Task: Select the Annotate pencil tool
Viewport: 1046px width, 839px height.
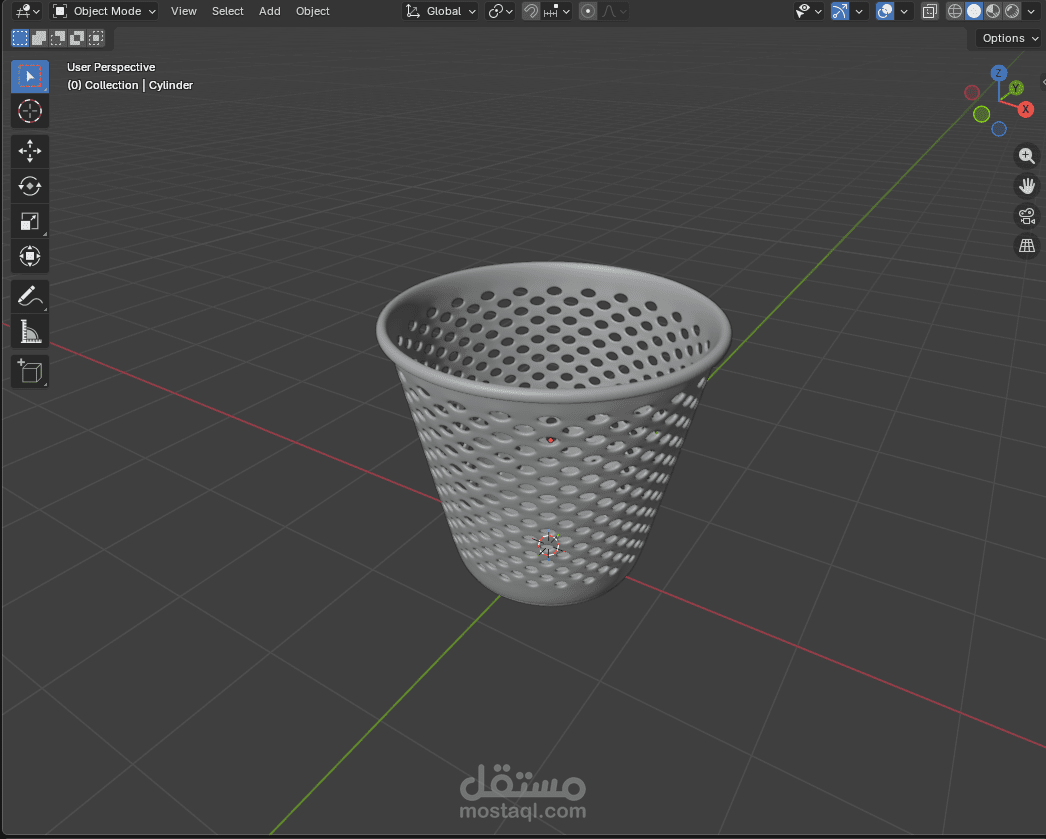Action: point(29,297)
